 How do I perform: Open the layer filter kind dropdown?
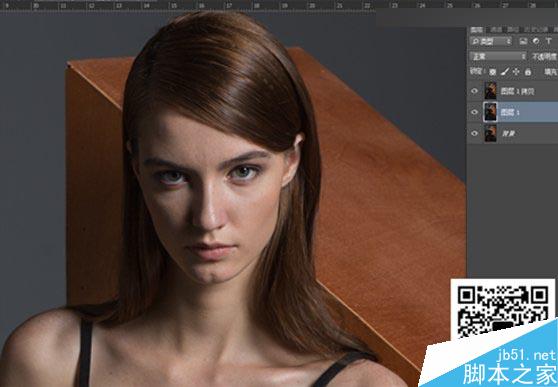click(491, 41)
